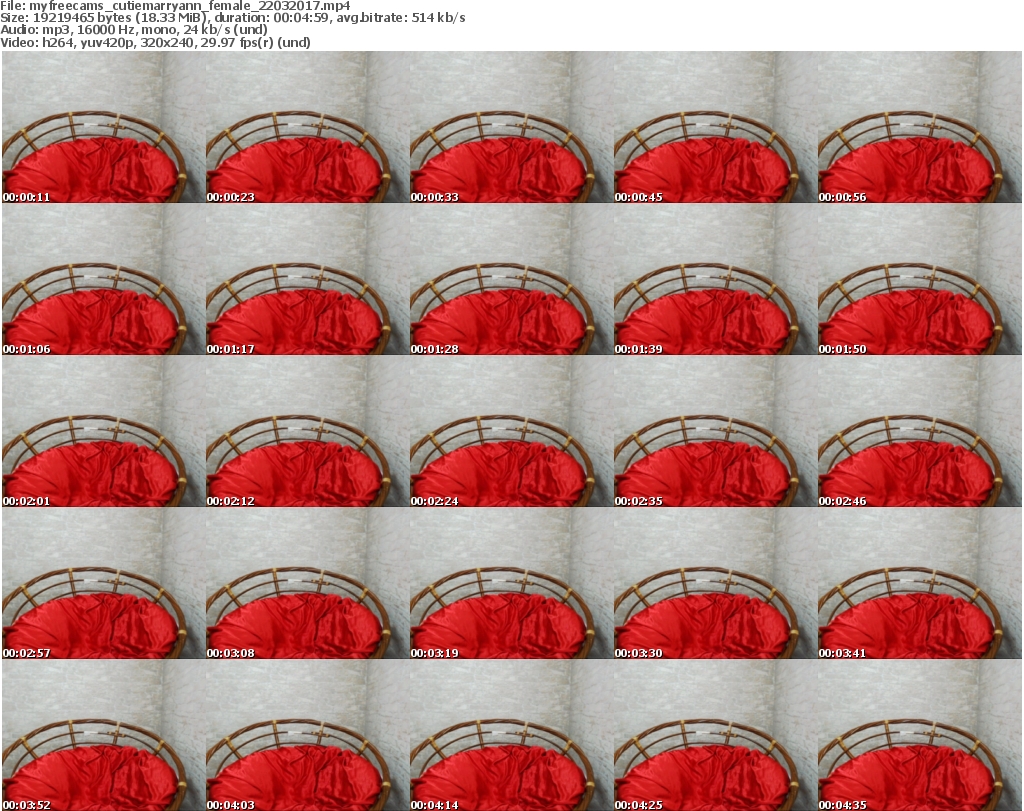Open the frame stamped 00:01:06
The height and width of the screenshot is (811, 1024).
click(x=104, y=279)
